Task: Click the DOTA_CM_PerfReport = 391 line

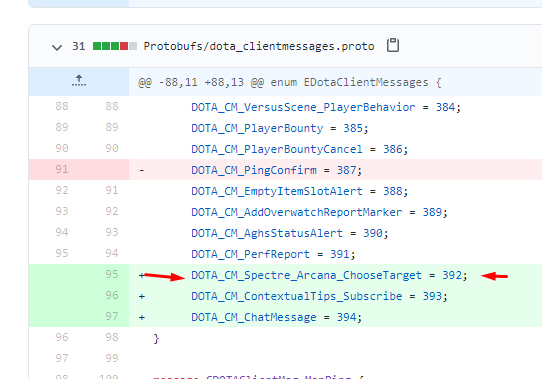Action: [273, 254]
